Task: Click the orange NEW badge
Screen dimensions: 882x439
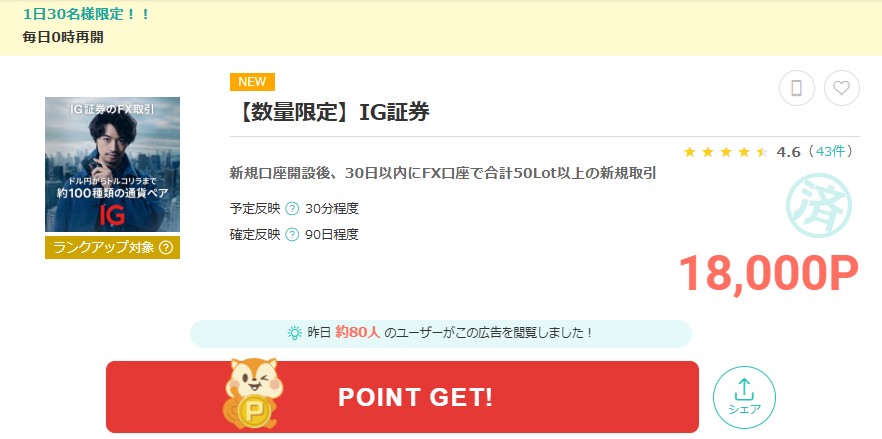Action: point(252,82)
